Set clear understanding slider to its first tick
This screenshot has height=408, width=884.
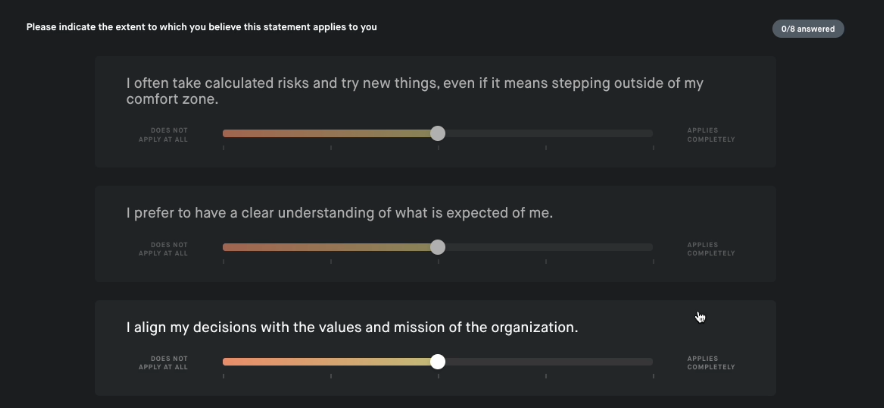[x=224, y=247]
